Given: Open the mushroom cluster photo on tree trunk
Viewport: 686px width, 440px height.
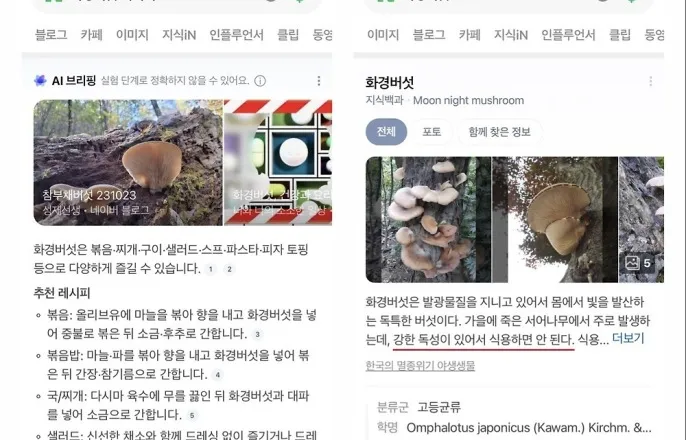Looking at the screenshot, I should [428, 220].
